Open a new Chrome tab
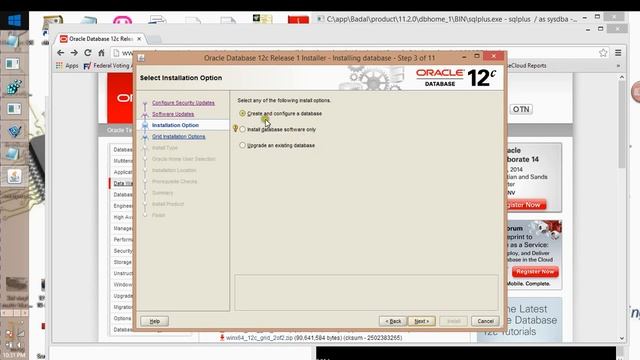640x360 pixels. coord(155,40)
